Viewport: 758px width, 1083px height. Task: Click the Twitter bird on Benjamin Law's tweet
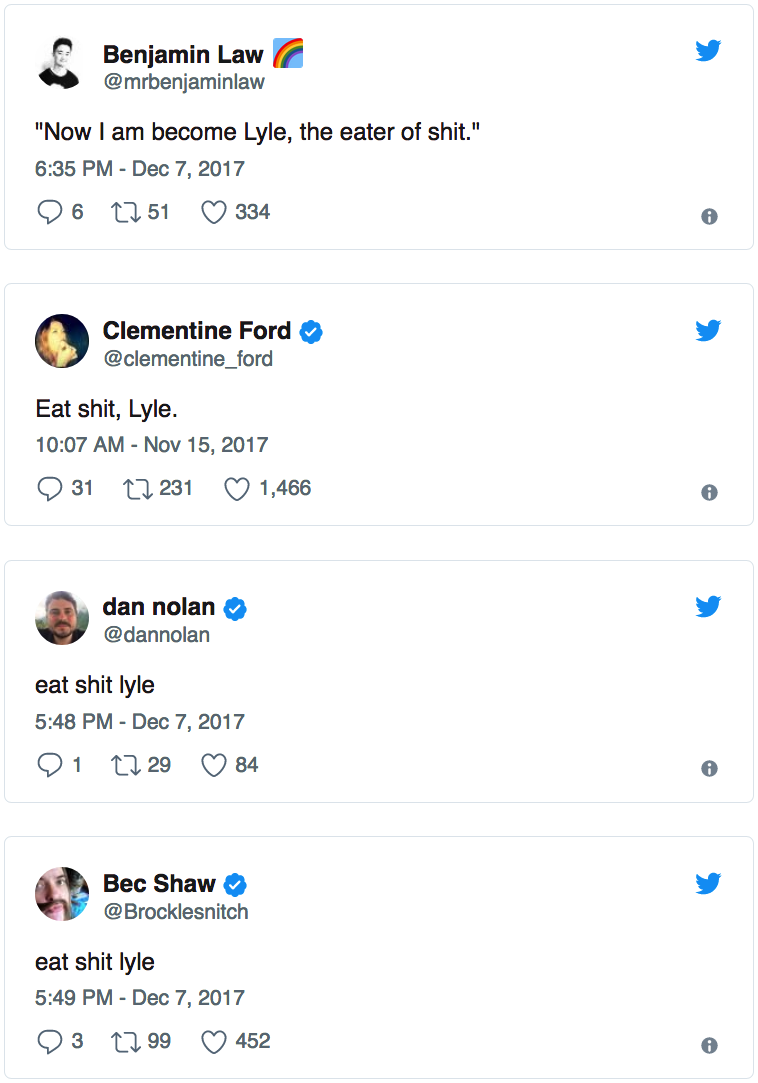[x=708, y=51]
